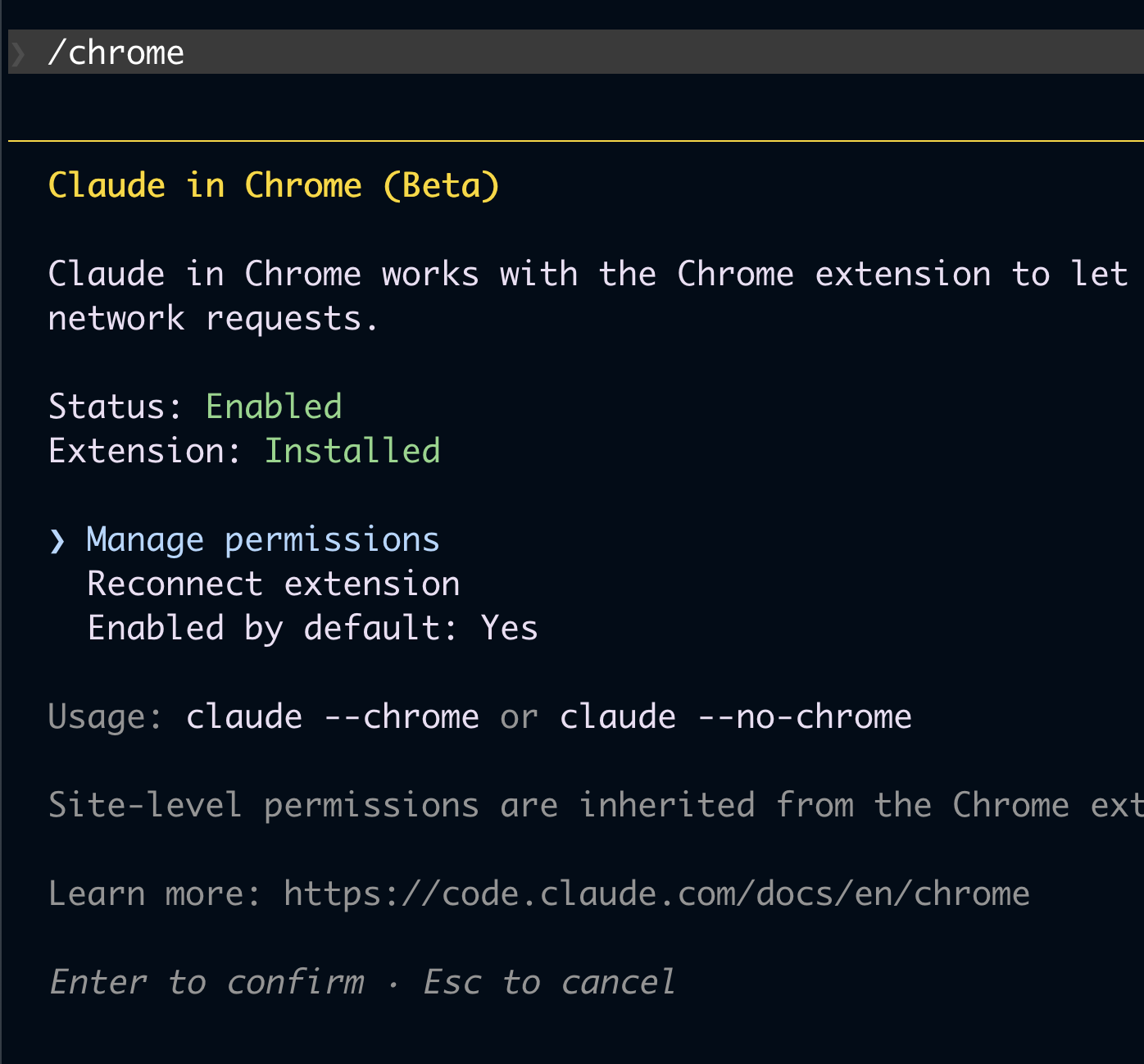Click the Esc to cancel hint
Screen dimensions: 1144x1064
click(x=549, y=982)
